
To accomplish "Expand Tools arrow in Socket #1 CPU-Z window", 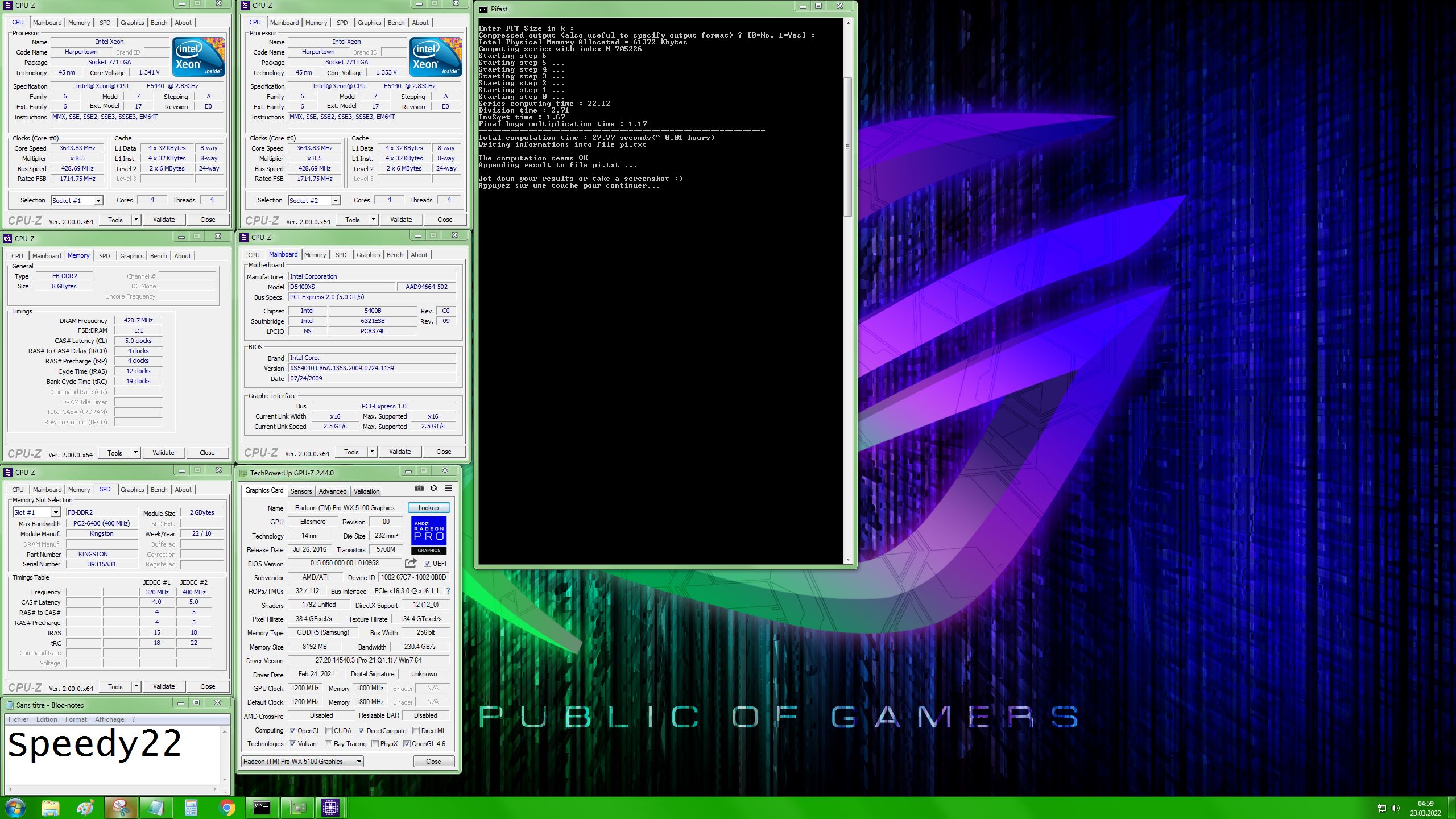I will click(x=136, y=220).
